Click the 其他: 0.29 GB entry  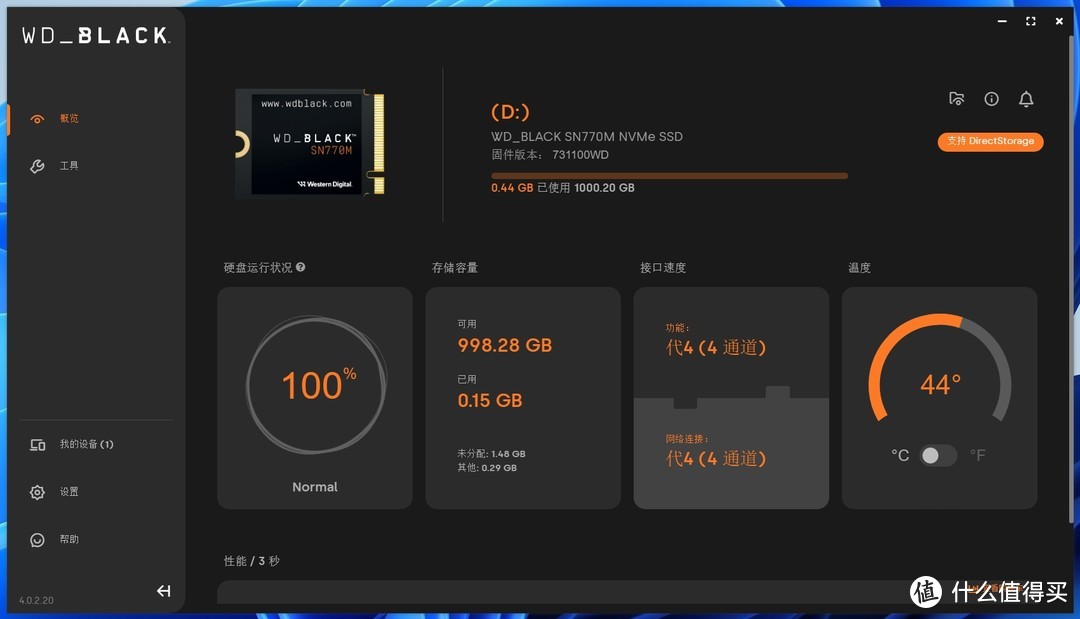487,468
